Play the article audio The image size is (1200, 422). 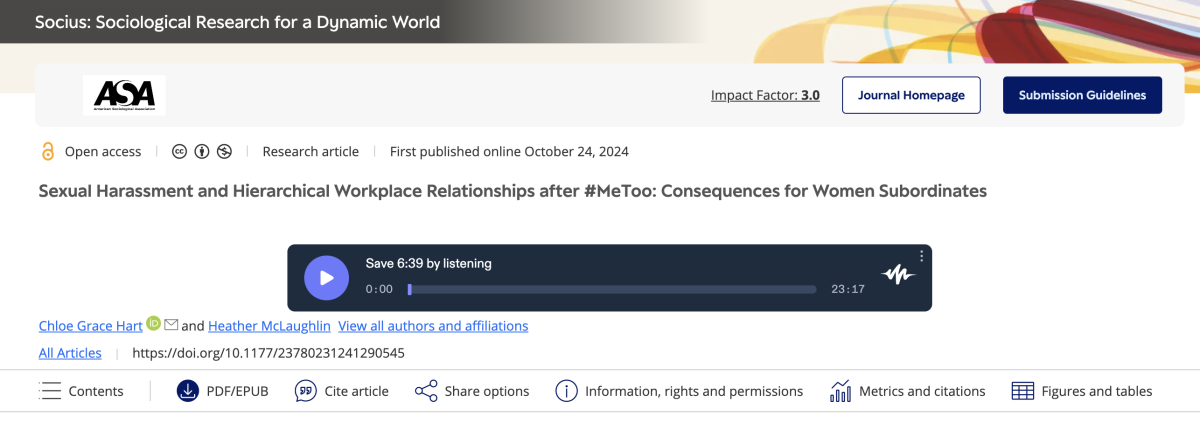point(326,278)
